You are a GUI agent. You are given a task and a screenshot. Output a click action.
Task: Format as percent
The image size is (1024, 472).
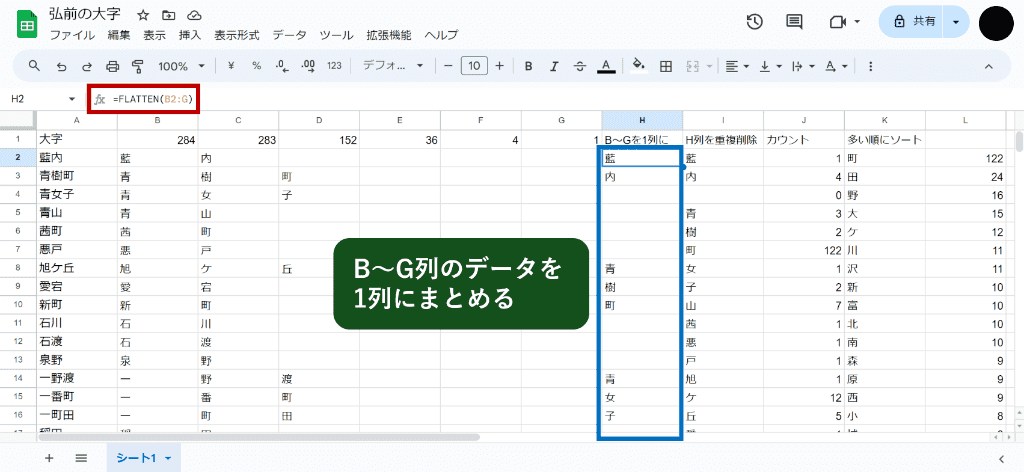coord(257,66)
